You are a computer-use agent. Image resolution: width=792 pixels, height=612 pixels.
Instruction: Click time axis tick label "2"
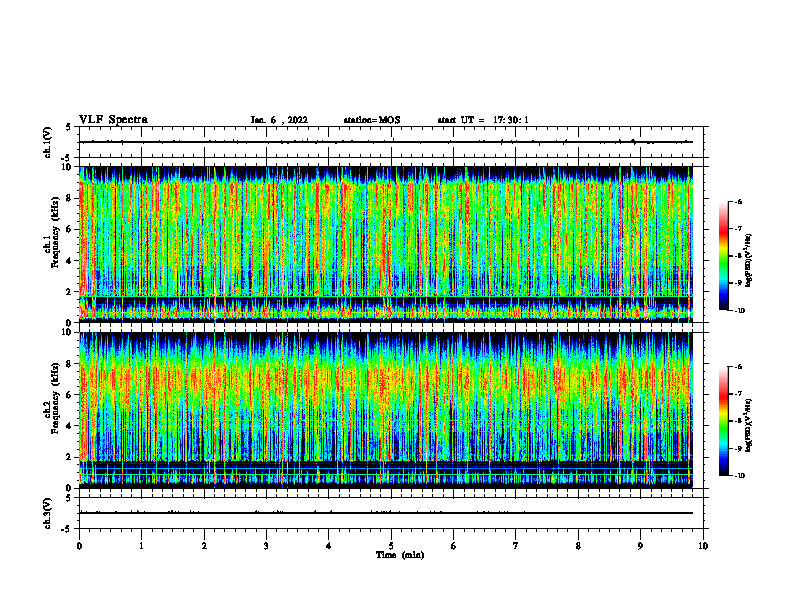[204, 546]
